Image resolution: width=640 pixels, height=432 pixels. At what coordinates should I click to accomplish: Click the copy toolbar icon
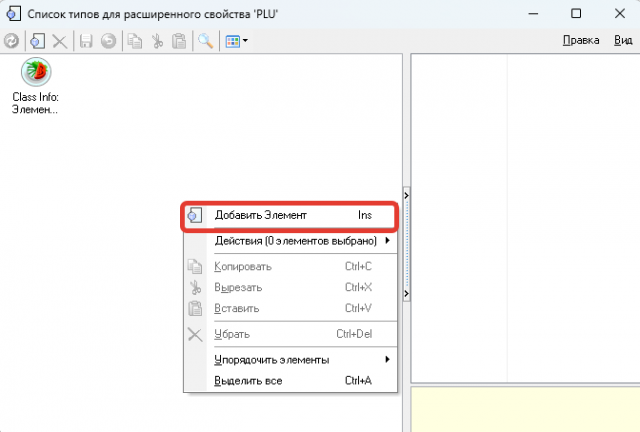pos(134,41)
